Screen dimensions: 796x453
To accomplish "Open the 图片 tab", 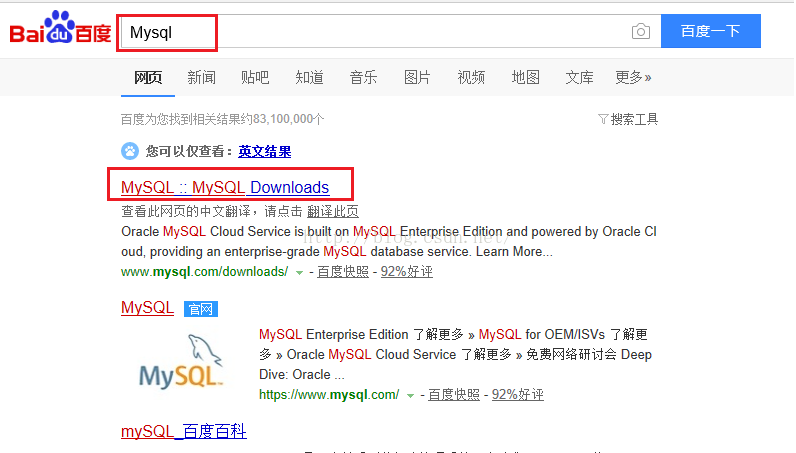I will pos(417,78).
